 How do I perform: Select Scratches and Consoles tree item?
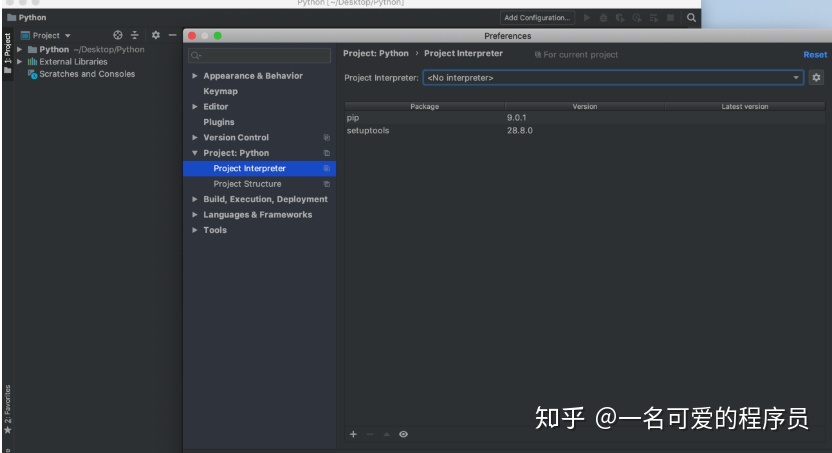(x=87, y=74)
